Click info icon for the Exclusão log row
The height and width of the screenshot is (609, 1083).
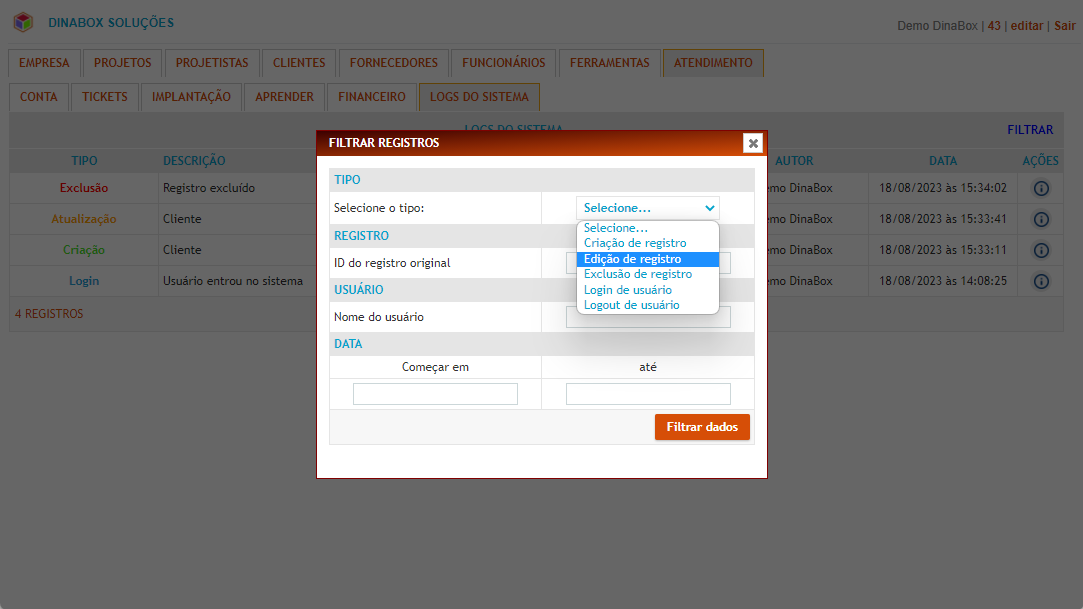[x=1040, y=188]
